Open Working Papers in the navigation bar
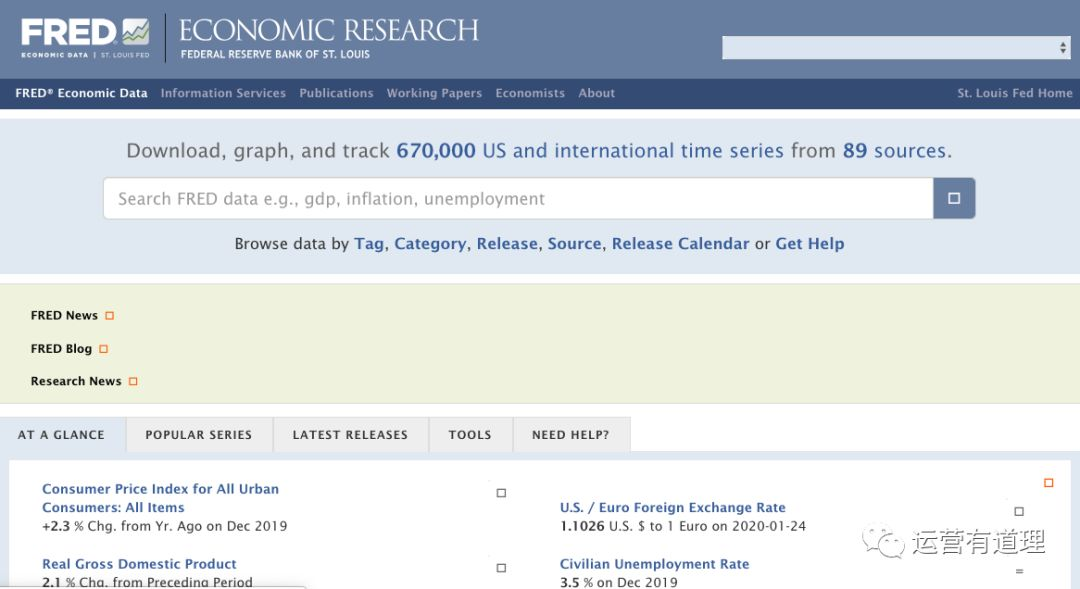 [x=434, y=93]
